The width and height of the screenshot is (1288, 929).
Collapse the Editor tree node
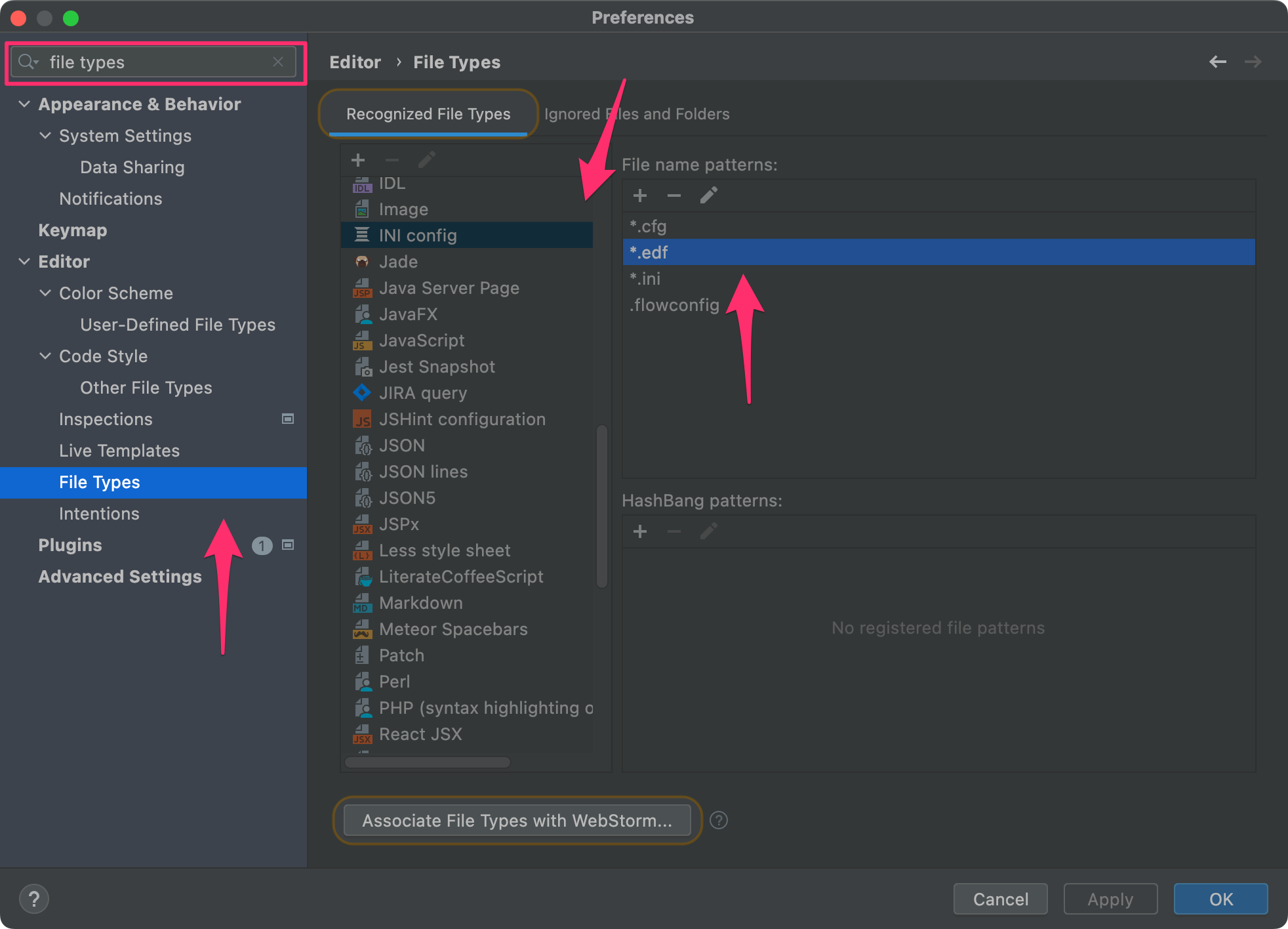click(24, 262)
